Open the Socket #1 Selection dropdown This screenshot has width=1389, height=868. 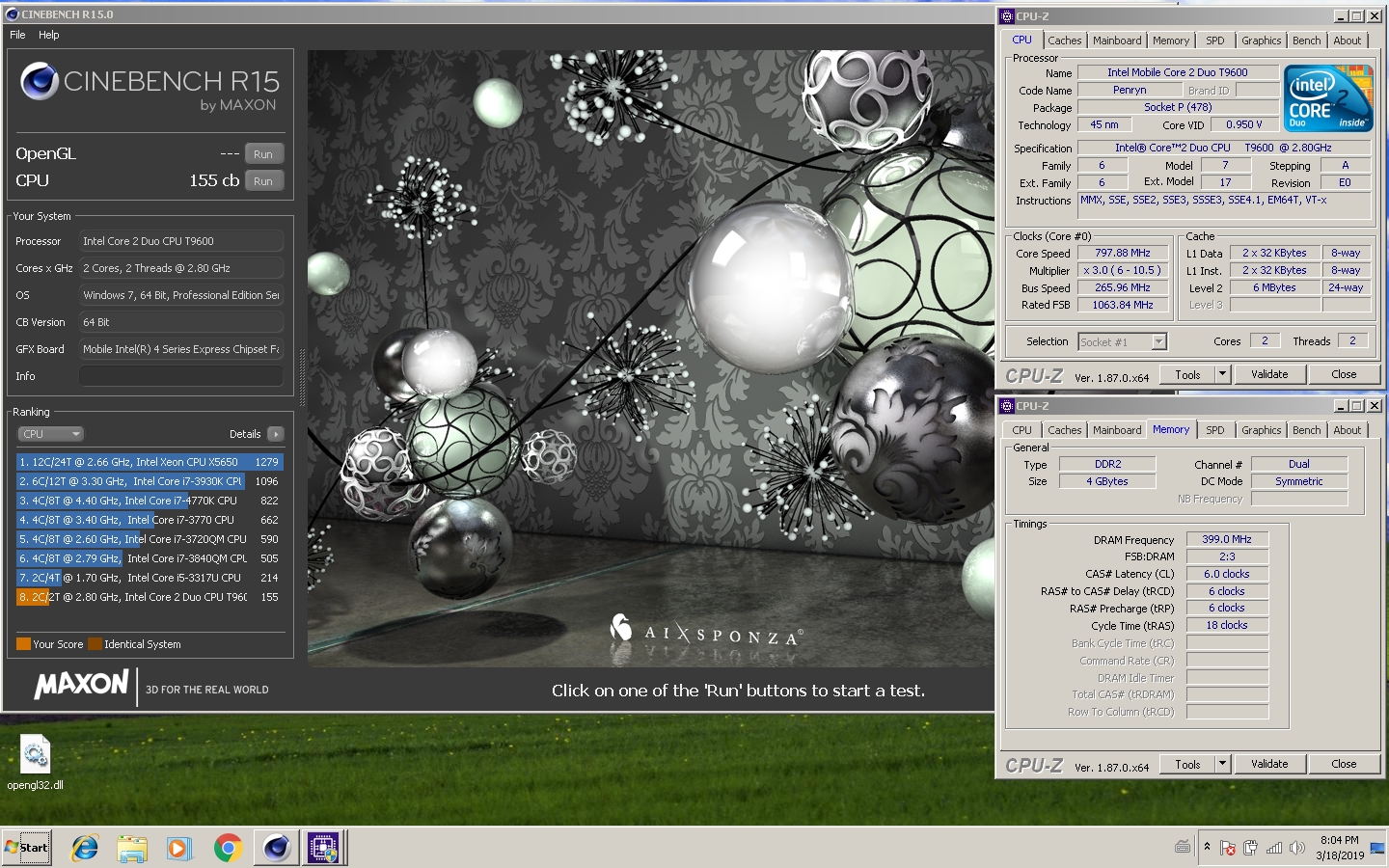[1123, 341]
